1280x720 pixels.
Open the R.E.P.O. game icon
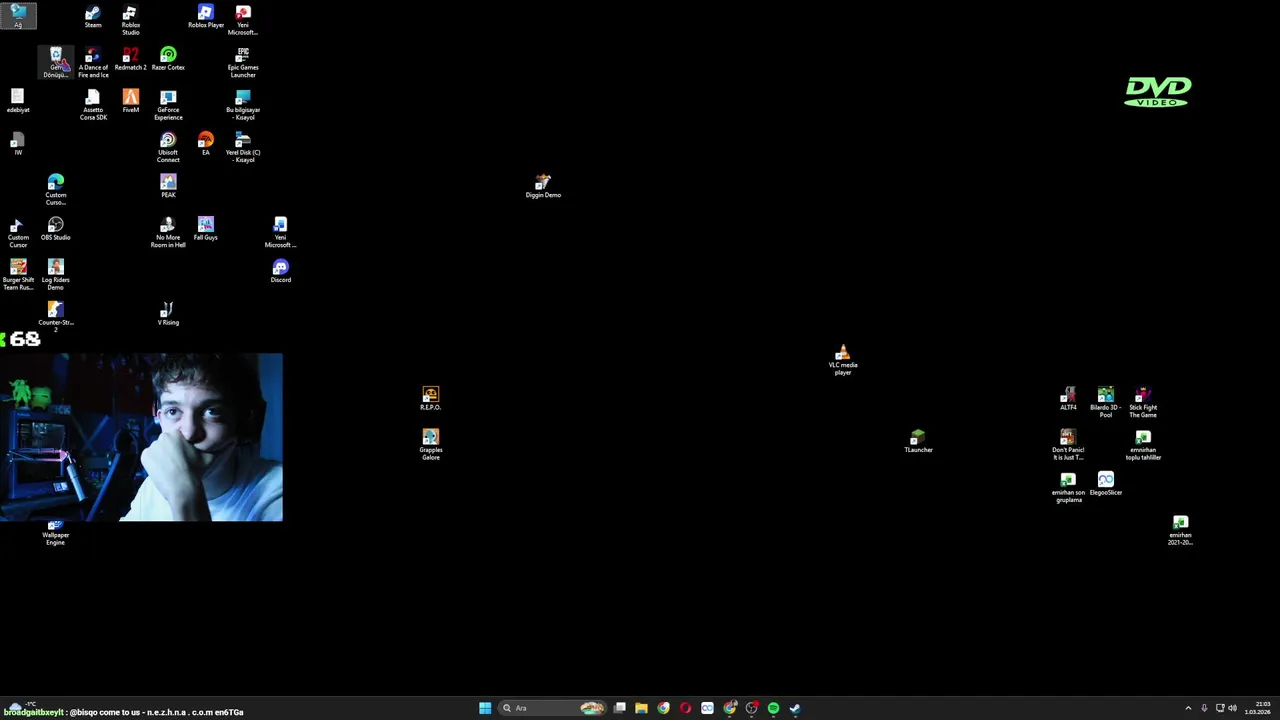pos(431,398)
